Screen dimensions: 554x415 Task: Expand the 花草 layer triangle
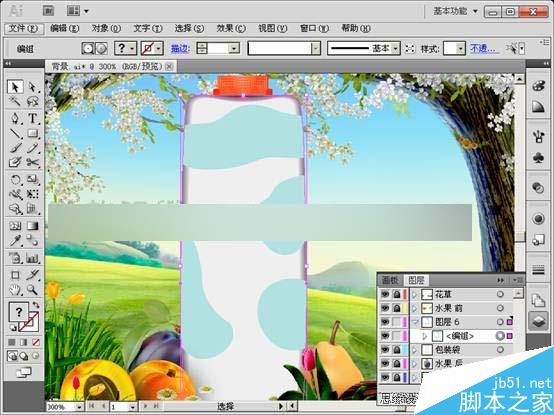(x=414, y=294)
